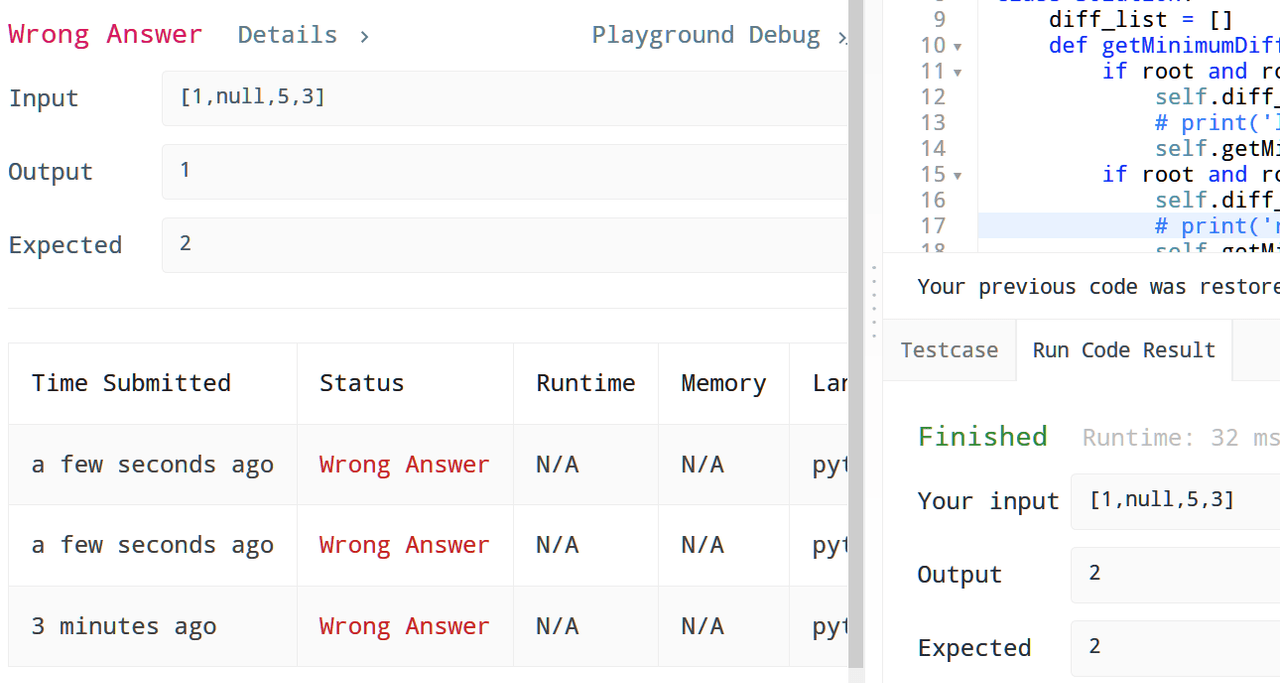Collapse the code fold arrow at line 10

(x=957, y=46)
